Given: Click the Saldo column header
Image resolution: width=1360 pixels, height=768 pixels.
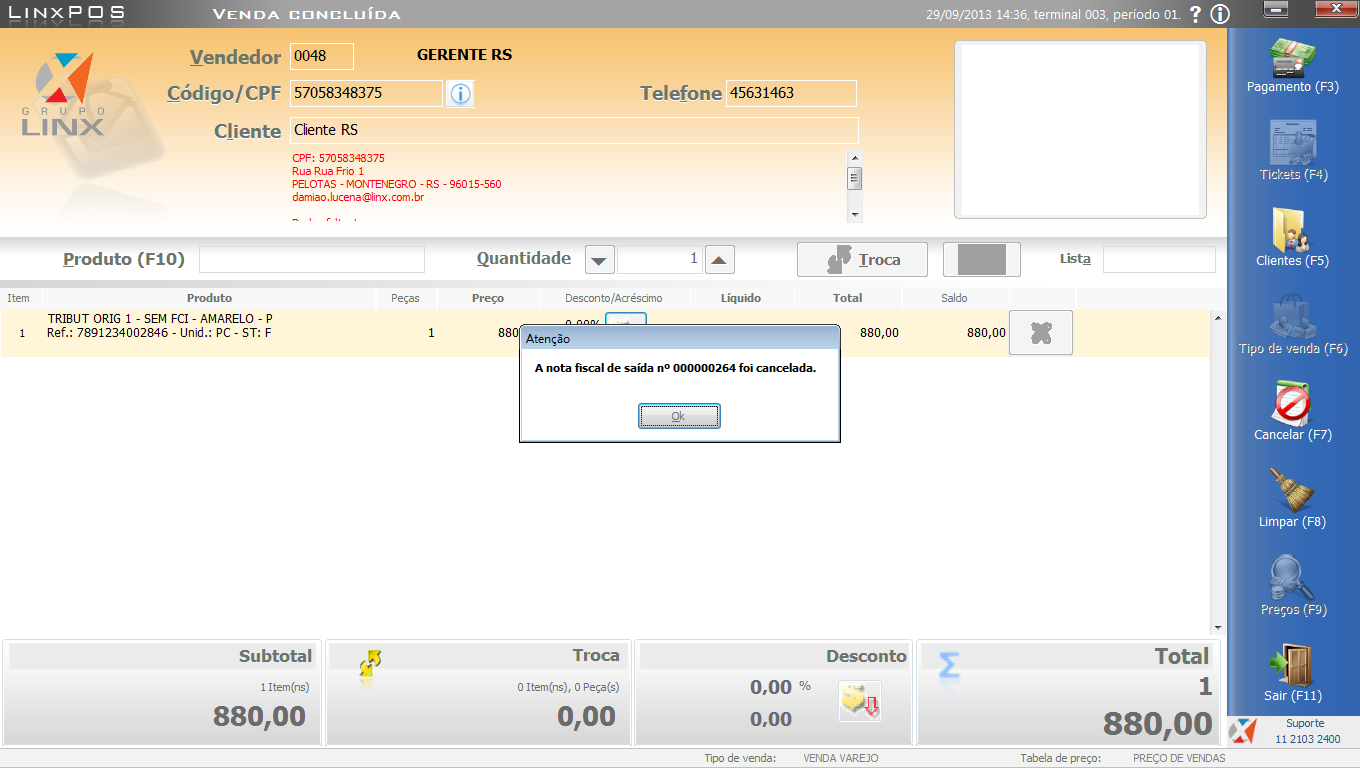Looking at the screenshot, I should pyautogui.click(x=954, y=298).
